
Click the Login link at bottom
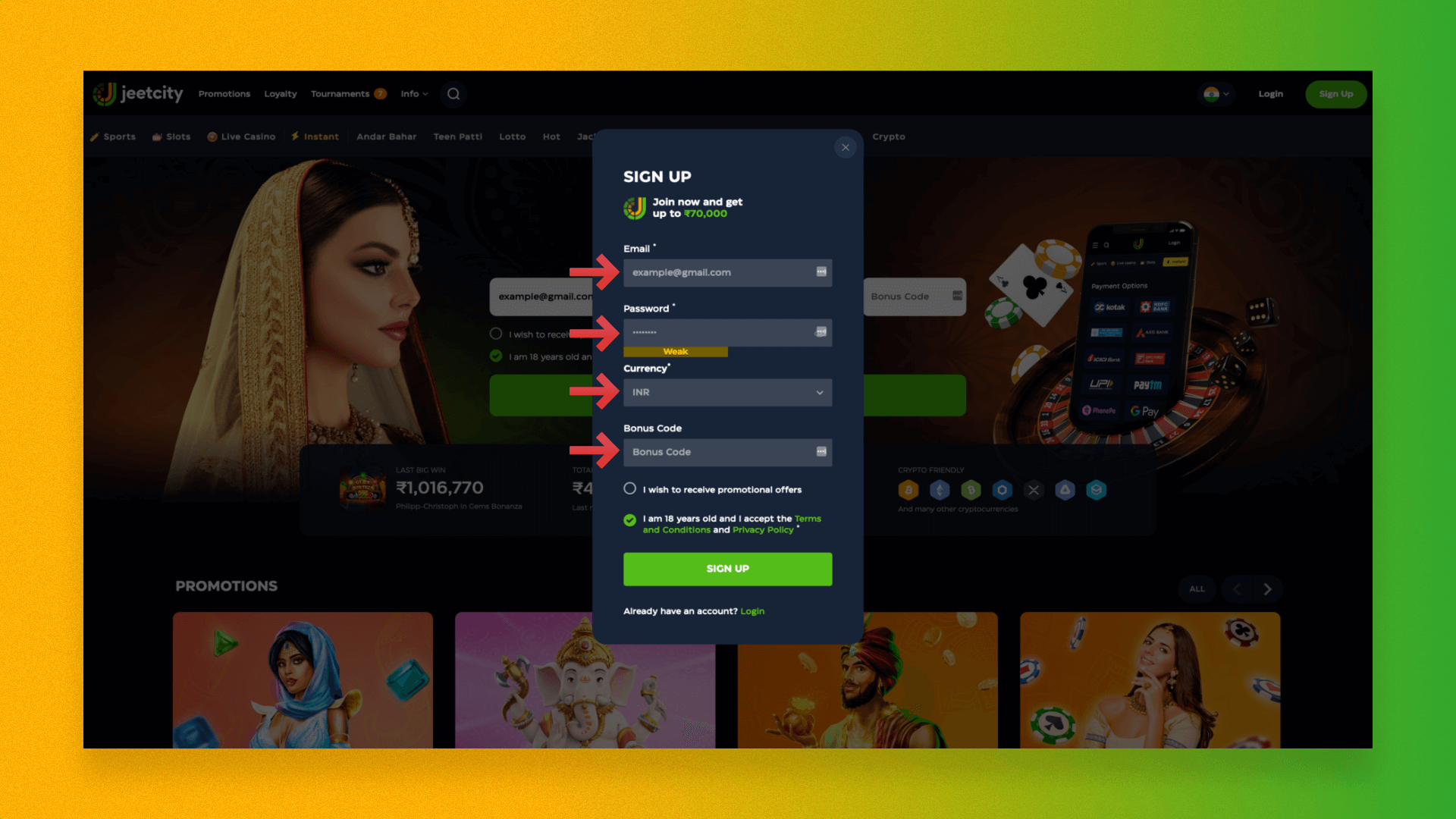pyautogui.click(x=752, y=610)
